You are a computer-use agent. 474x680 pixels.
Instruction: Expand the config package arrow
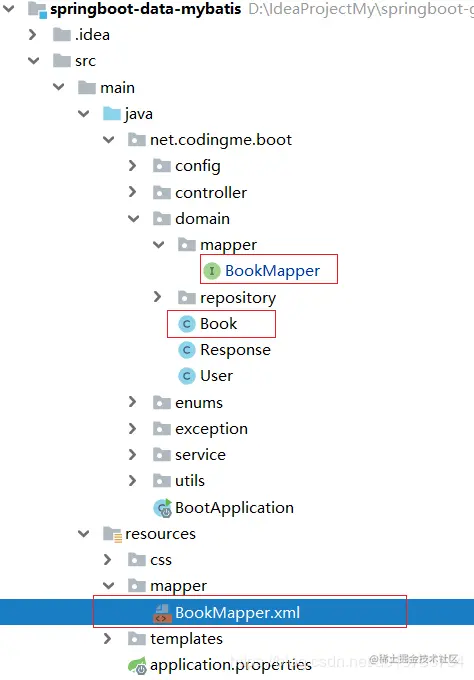[x=132, y=166]
